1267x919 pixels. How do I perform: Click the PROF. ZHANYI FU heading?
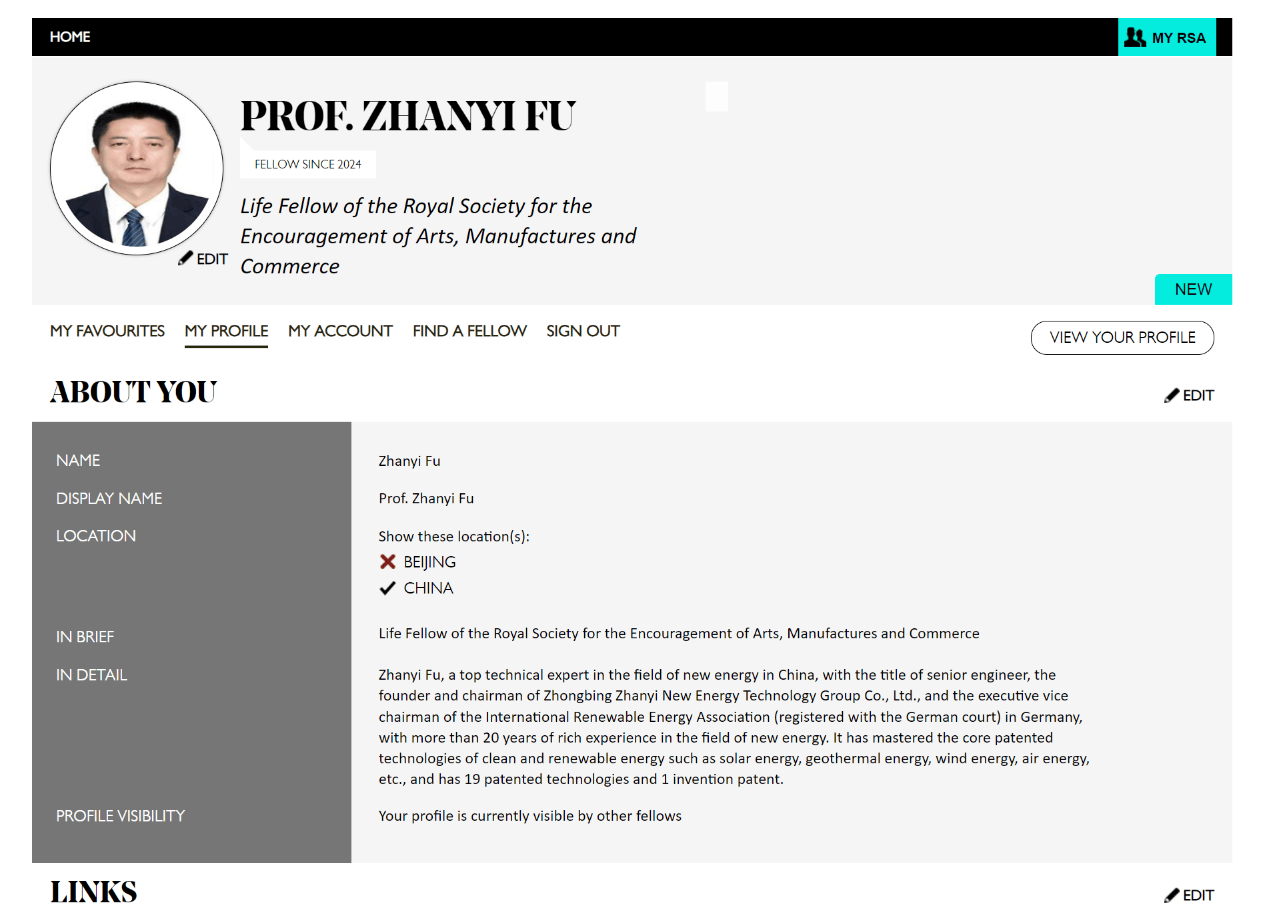coord(408,116)
